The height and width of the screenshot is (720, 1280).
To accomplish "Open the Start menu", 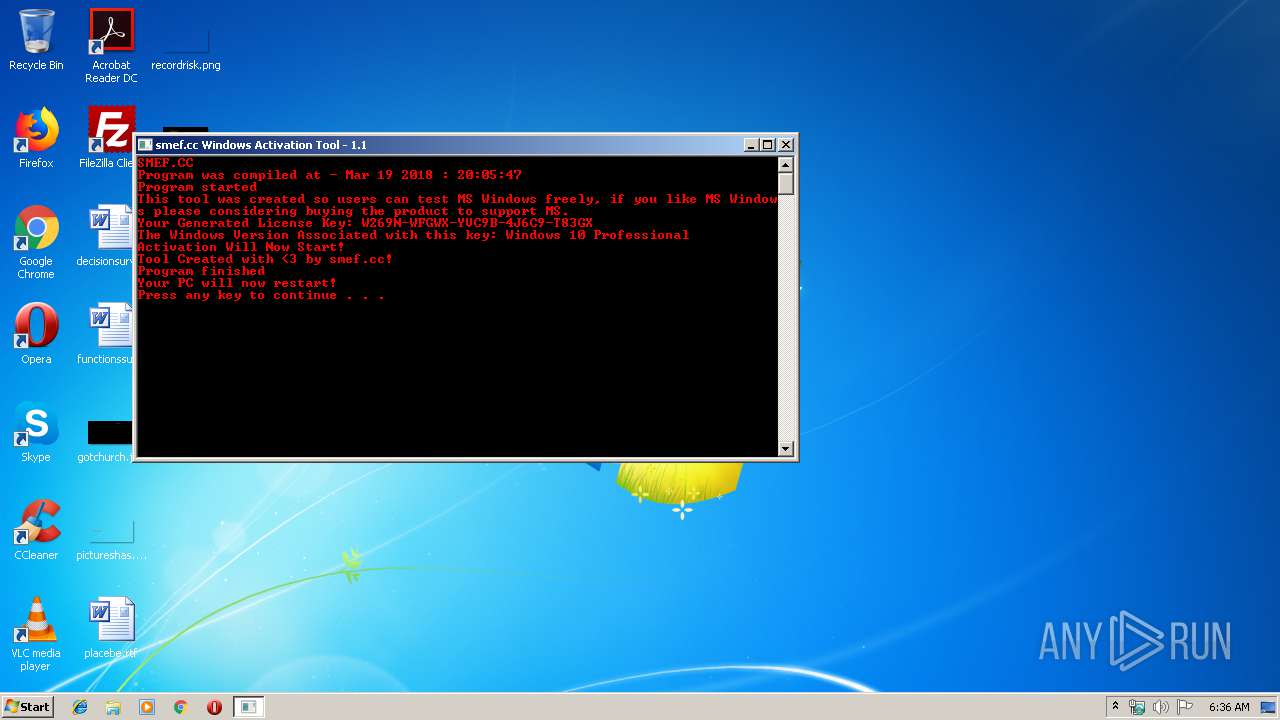I will click(x=27, y=707).
